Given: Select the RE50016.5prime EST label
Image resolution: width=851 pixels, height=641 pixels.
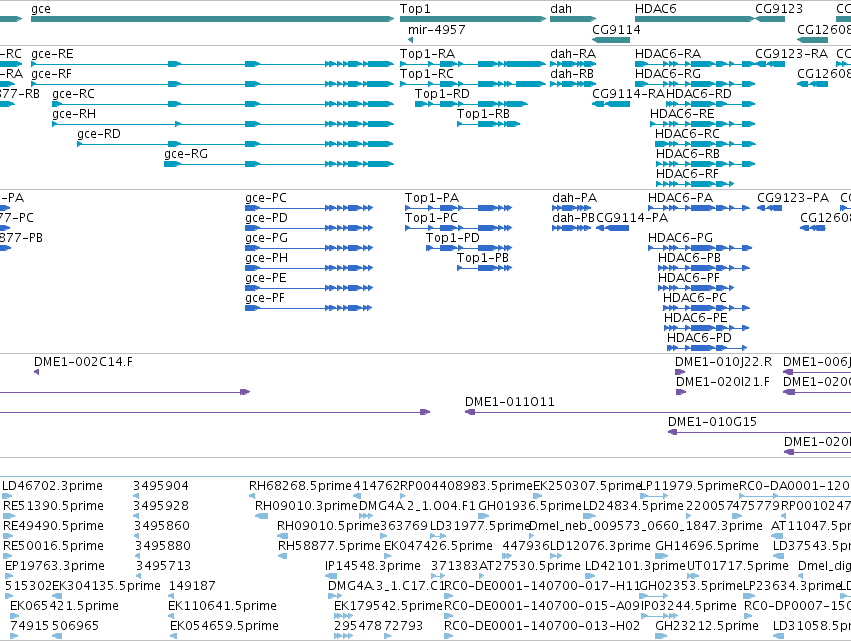Looking at the screenshot, I should tap(53, 547).
